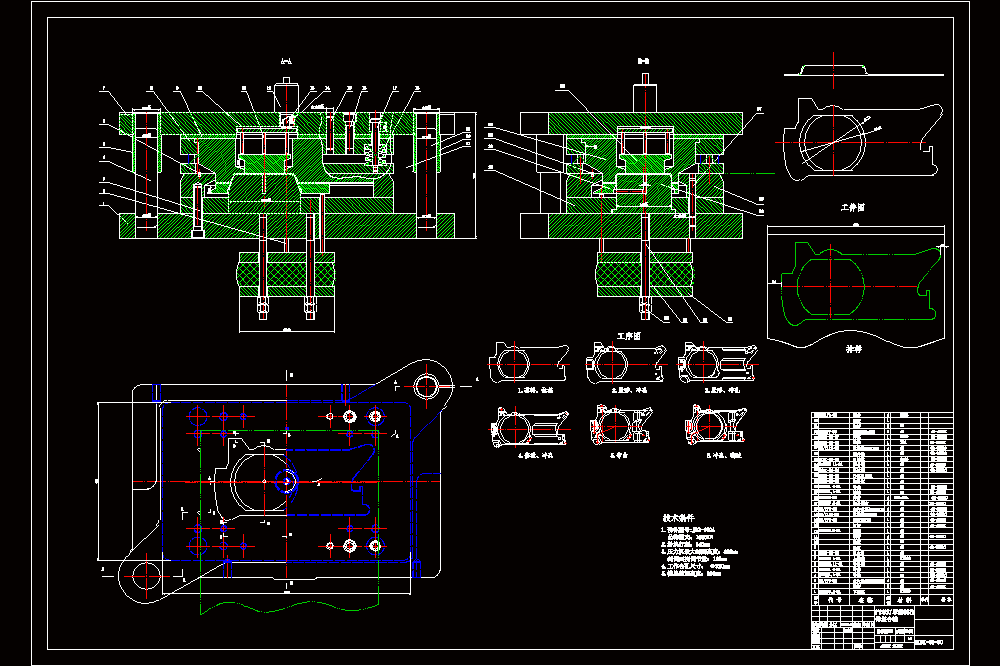
Task: Pick process step 4 workpiece sketch
Action: coord(529,427)
